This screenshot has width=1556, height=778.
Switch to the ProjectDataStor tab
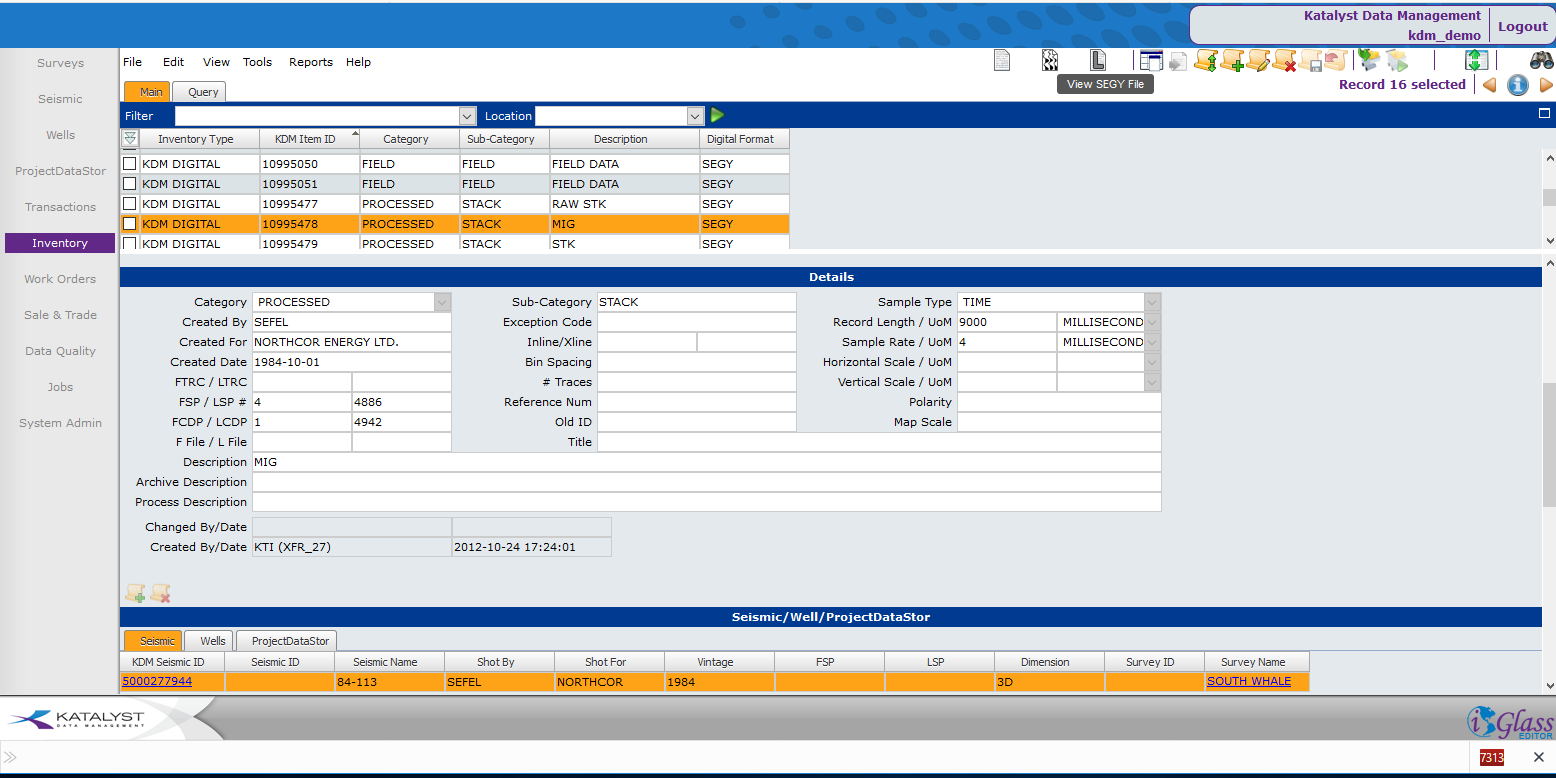287,641
